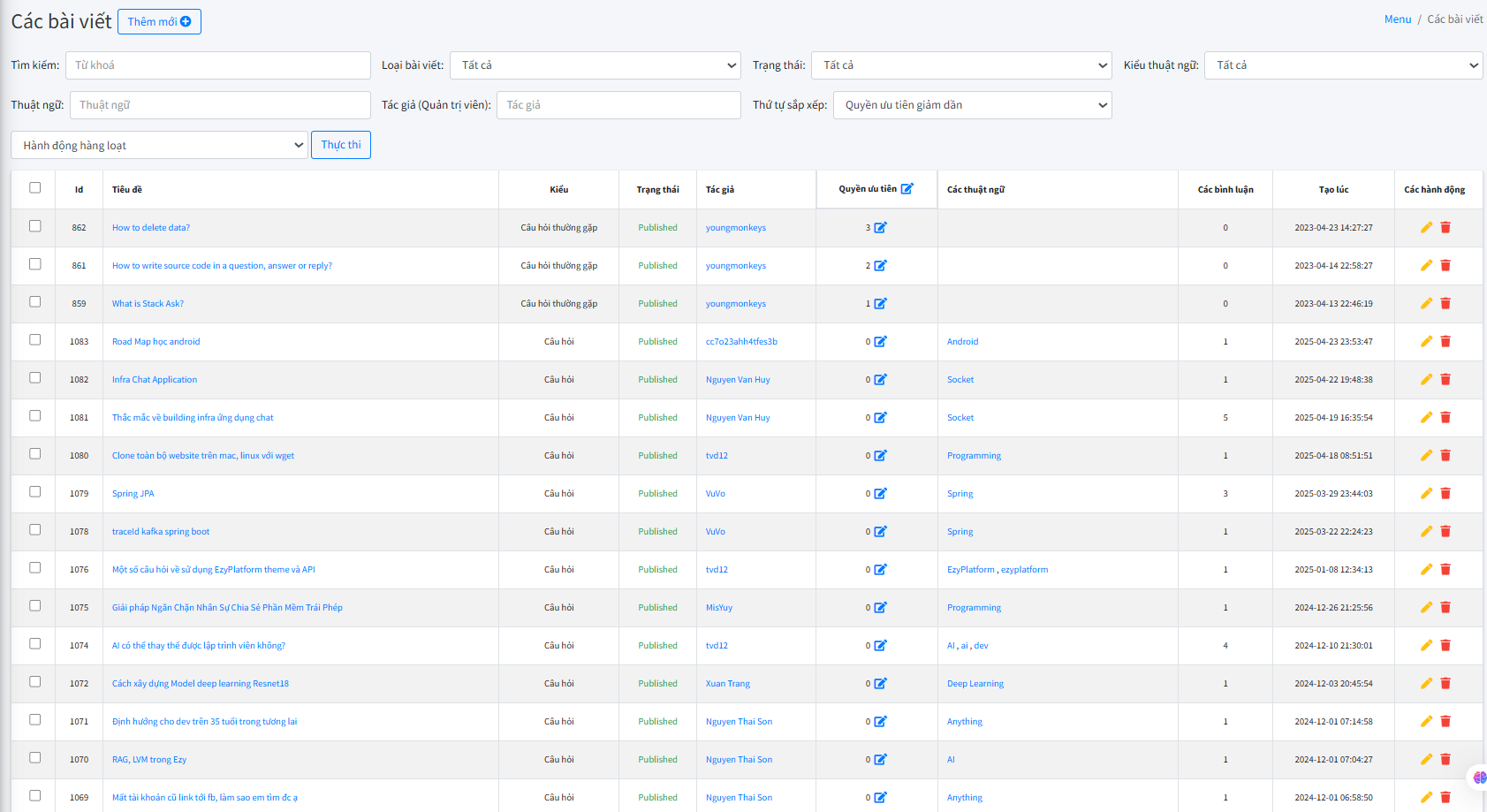The image size is (1487, 812).
Task: Click delete trash icon for post 862
Action: 1445,227
